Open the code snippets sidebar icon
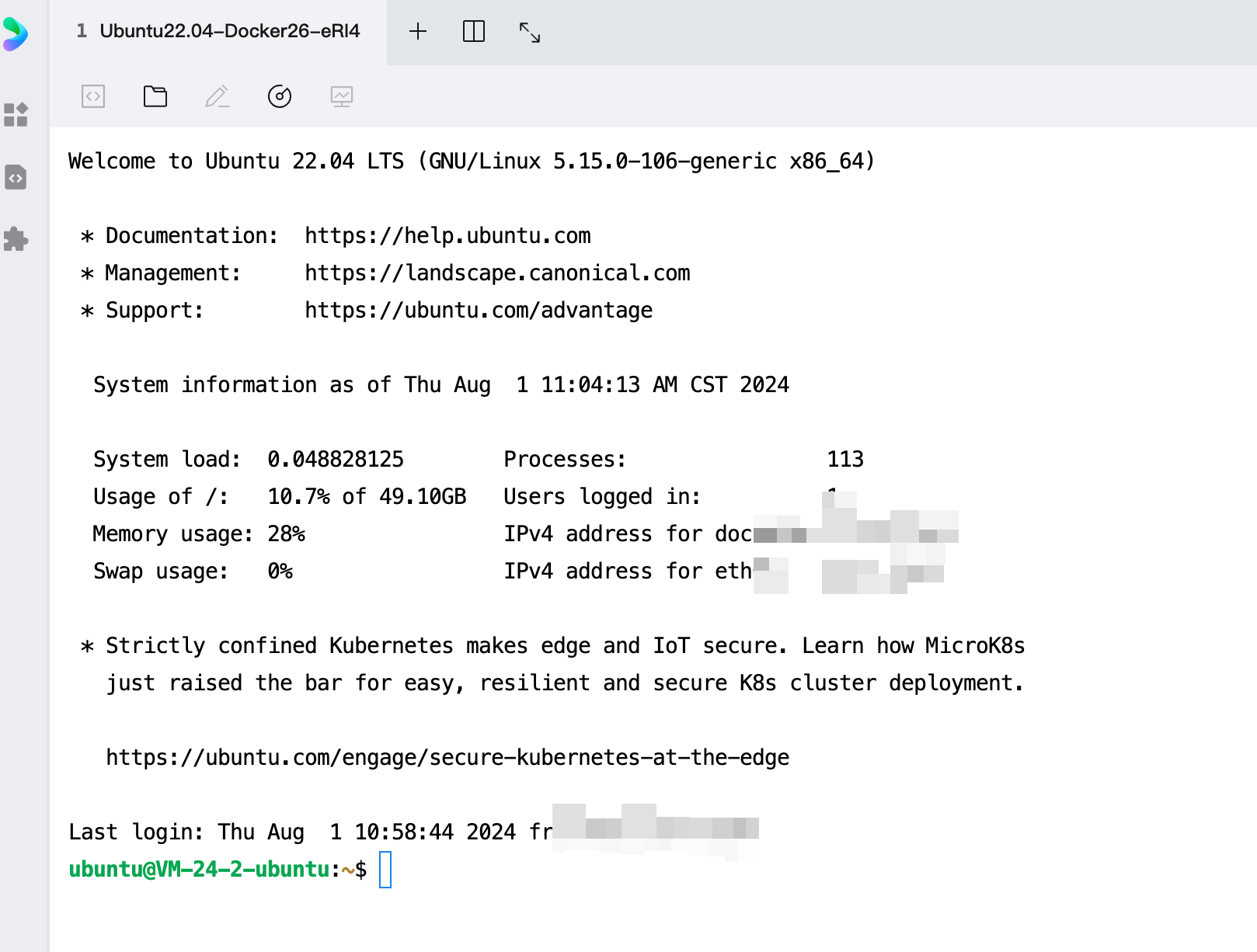 pyautogui.click(x=16, y=178)
